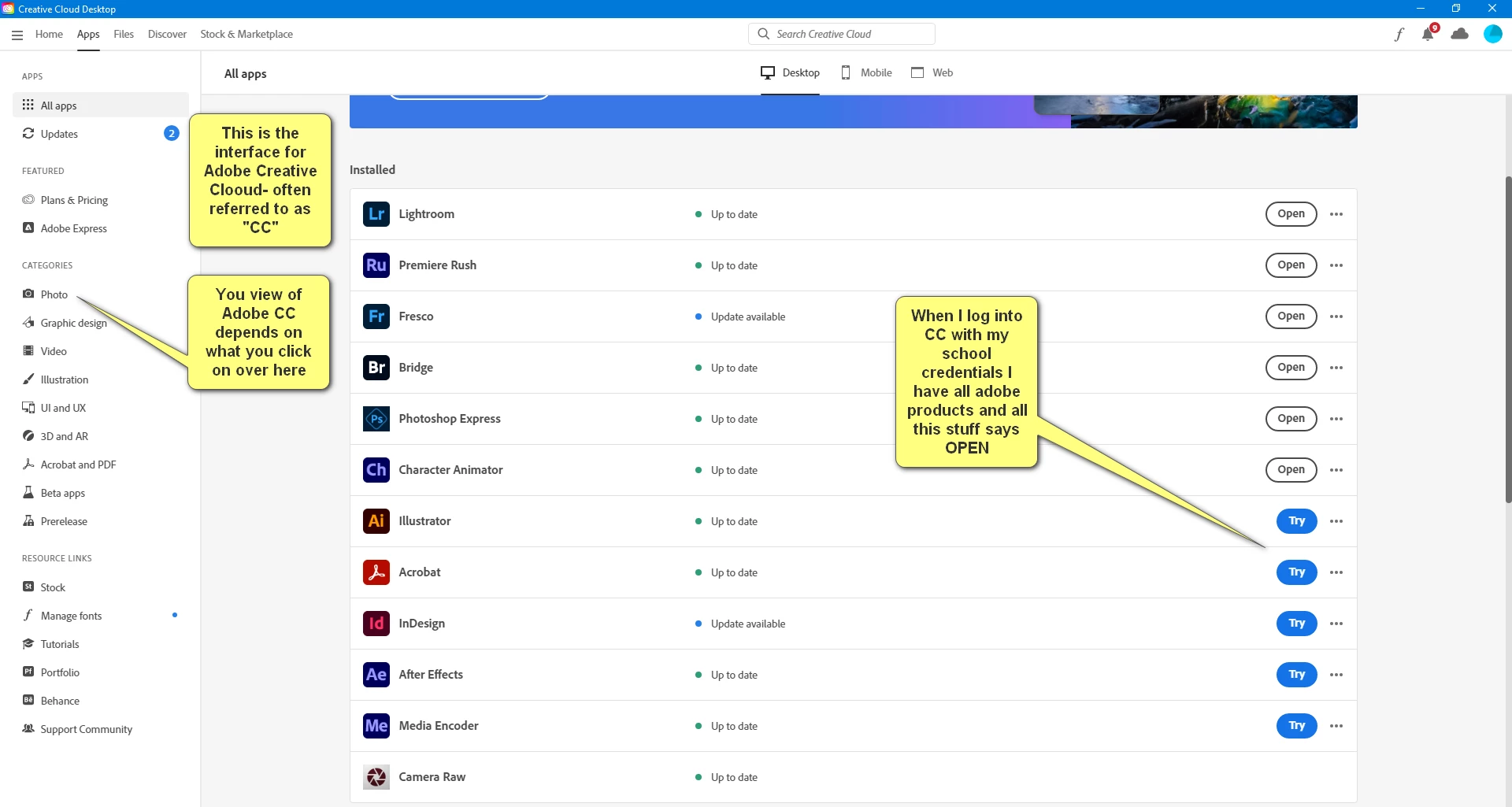
Task: Try the Illustrator app
Action: (1296, 521)
